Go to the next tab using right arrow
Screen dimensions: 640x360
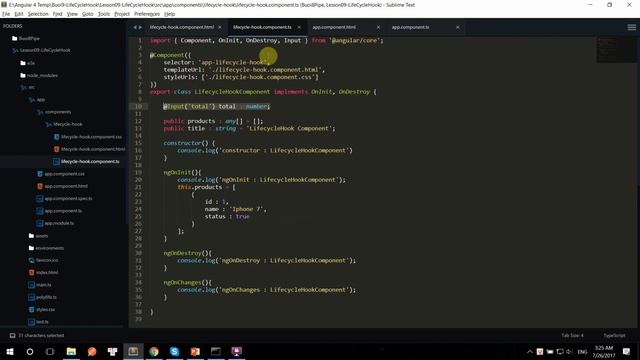pyautogui.click(x=140, y=27)
